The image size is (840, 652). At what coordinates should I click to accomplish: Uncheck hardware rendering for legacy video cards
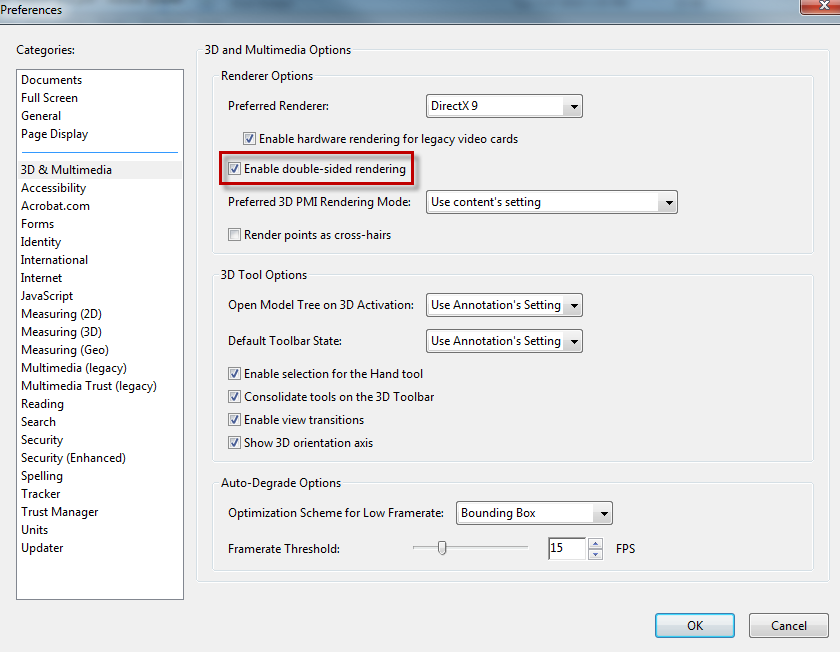(249, 139)
